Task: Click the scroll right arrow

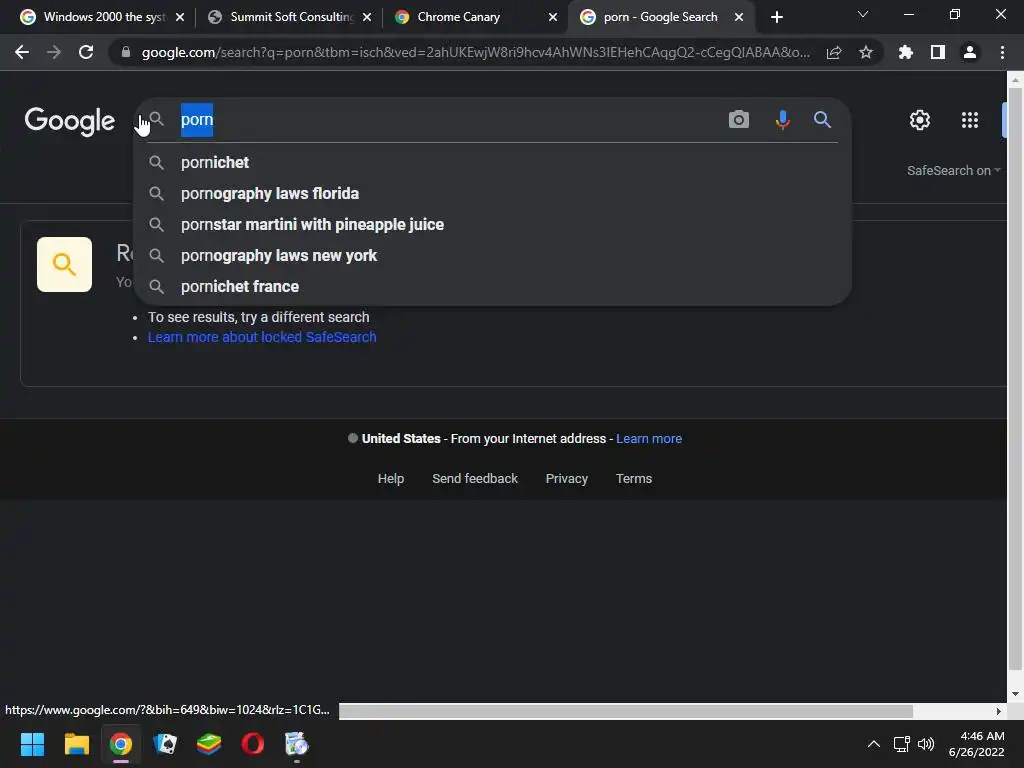Action: click(999, 711)
